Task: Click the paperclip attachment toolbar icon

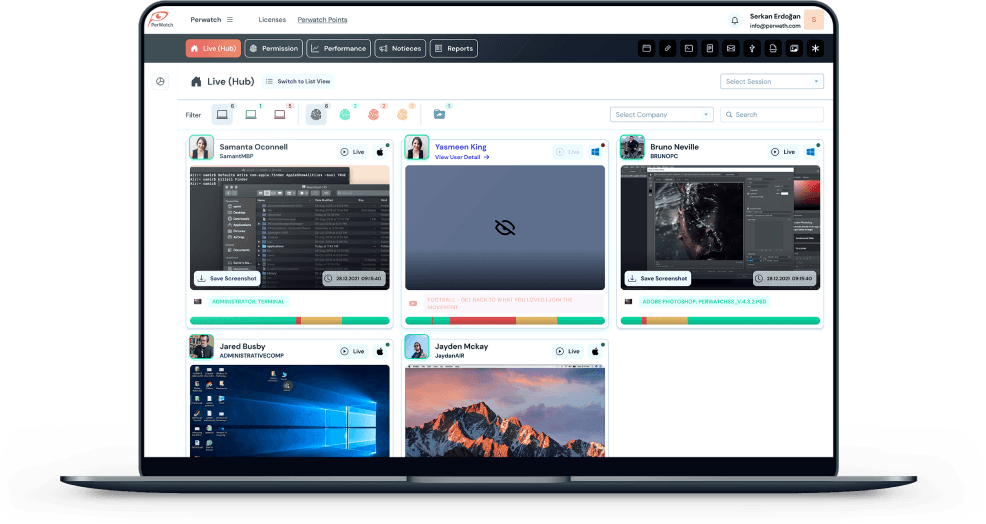Action: (x=668, y=48)
